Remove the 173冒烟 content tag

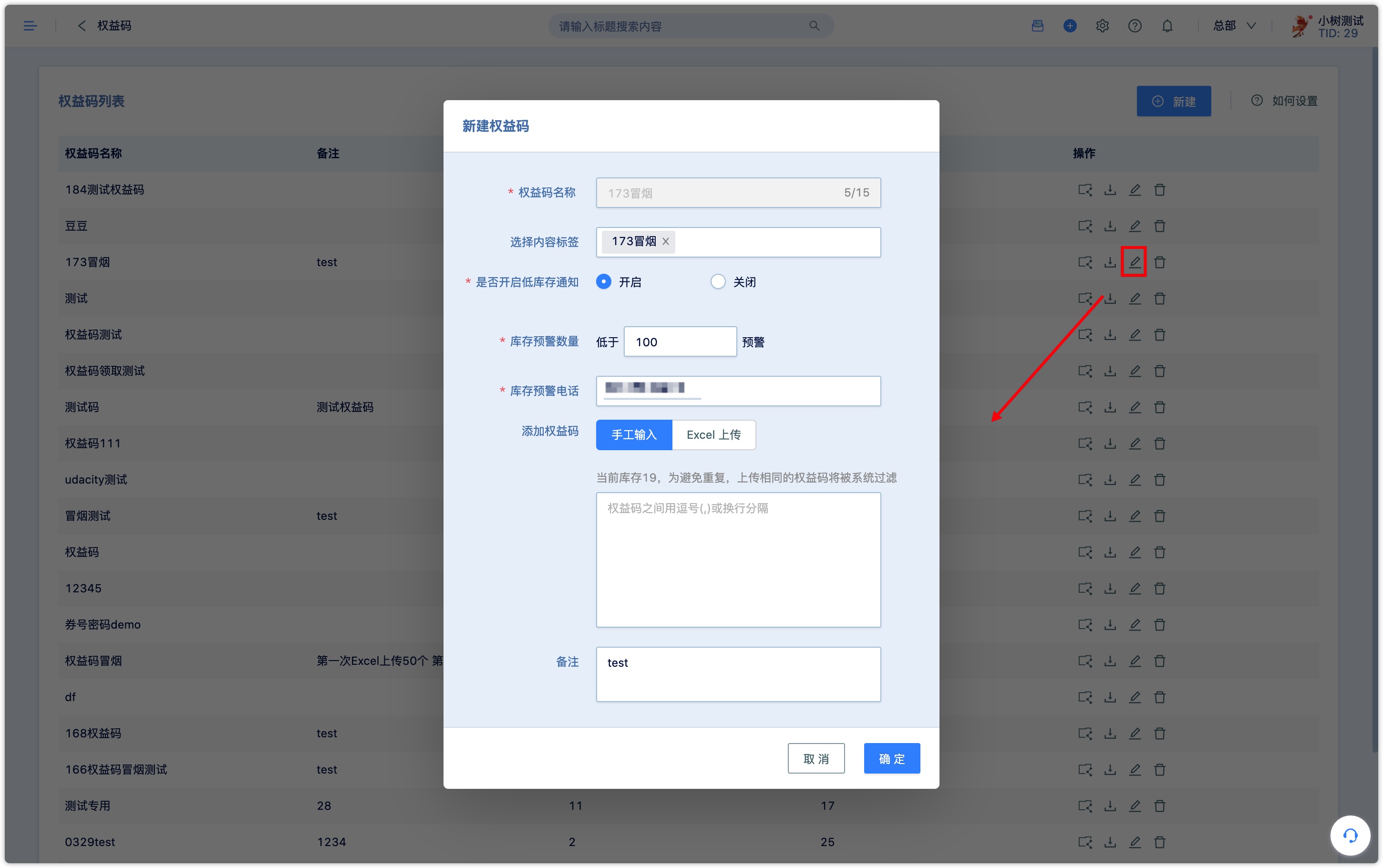[666, 242]
